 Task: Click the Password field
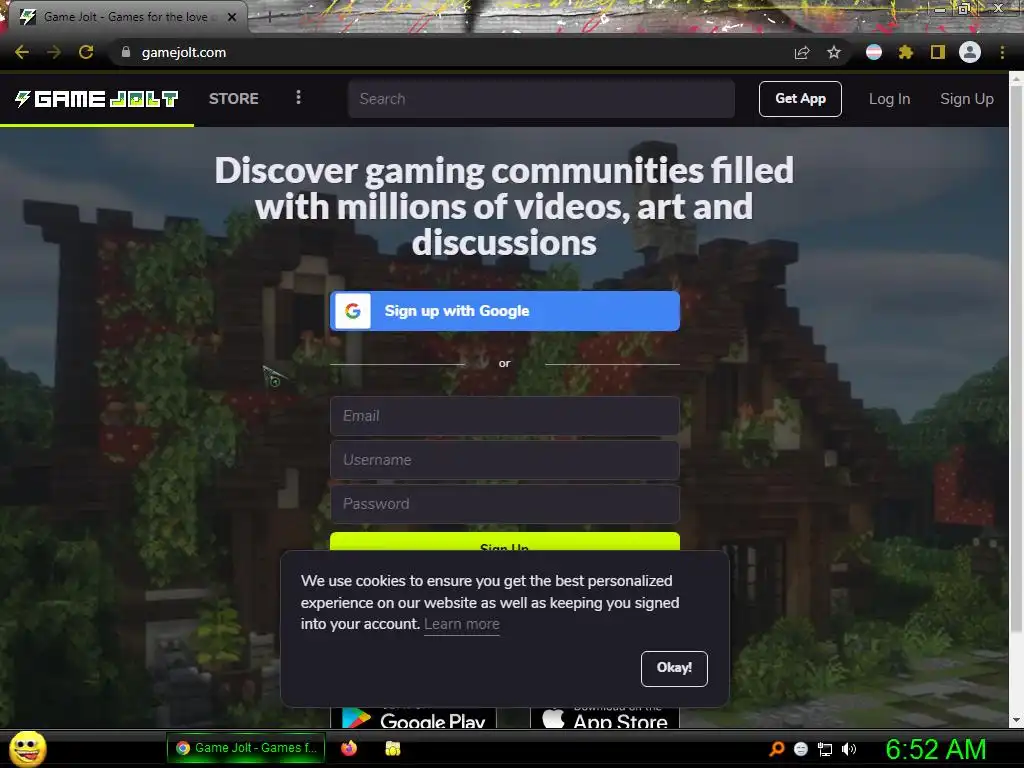[x=505, y=504]
